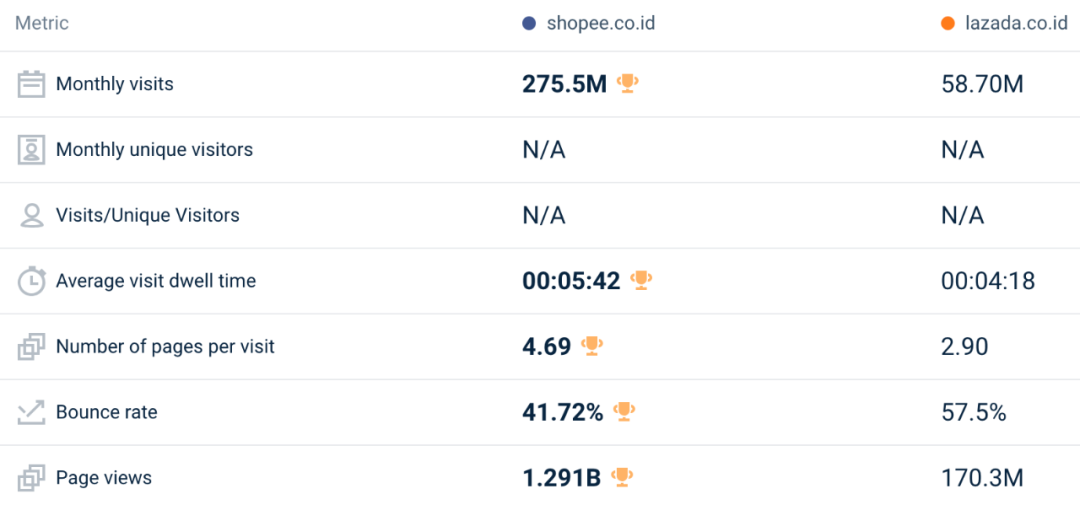This screenshot has height=510, width=1080.
Task: Click the blue dot for shopee.co.id
Action: click(x=529, y=23)
